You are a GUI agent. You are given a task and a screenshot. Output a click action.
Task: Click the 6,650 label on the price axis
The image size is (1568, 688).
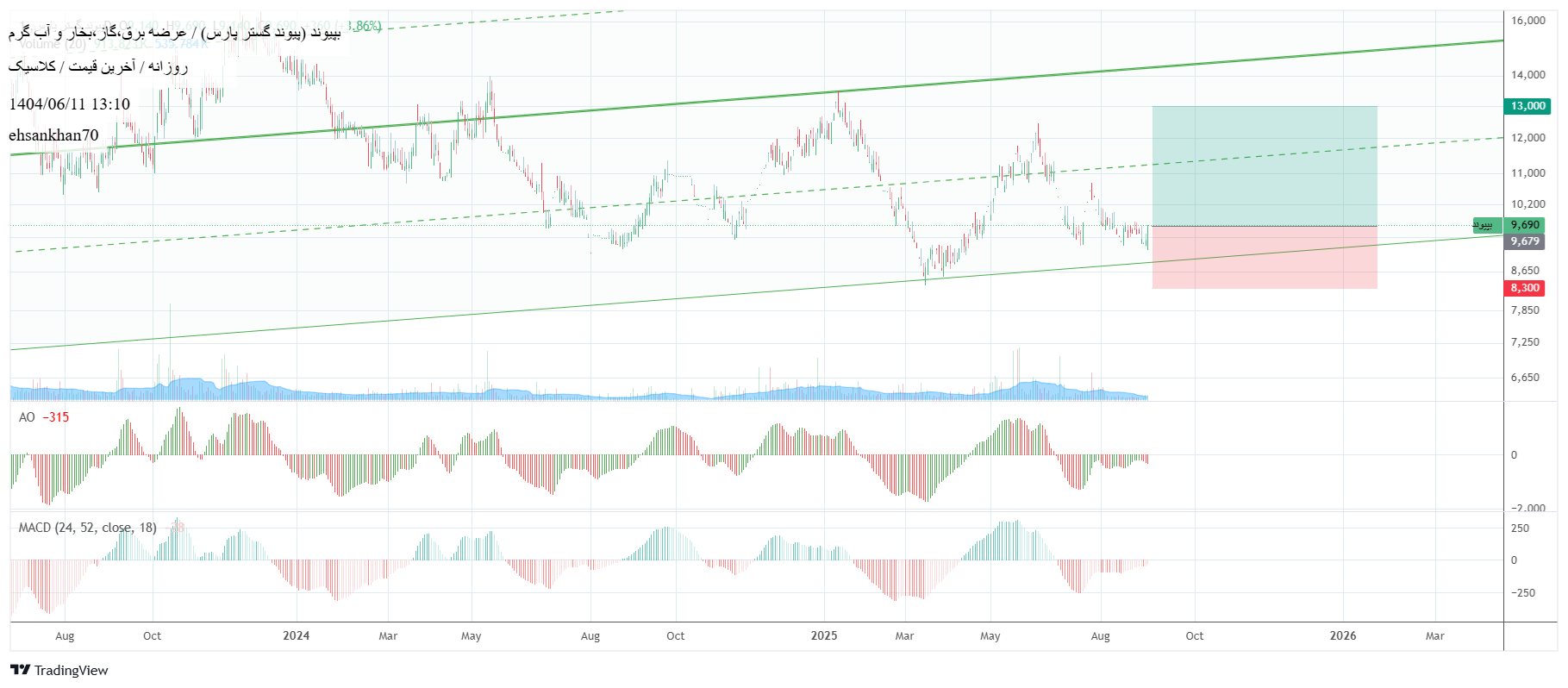(1524, 378)
